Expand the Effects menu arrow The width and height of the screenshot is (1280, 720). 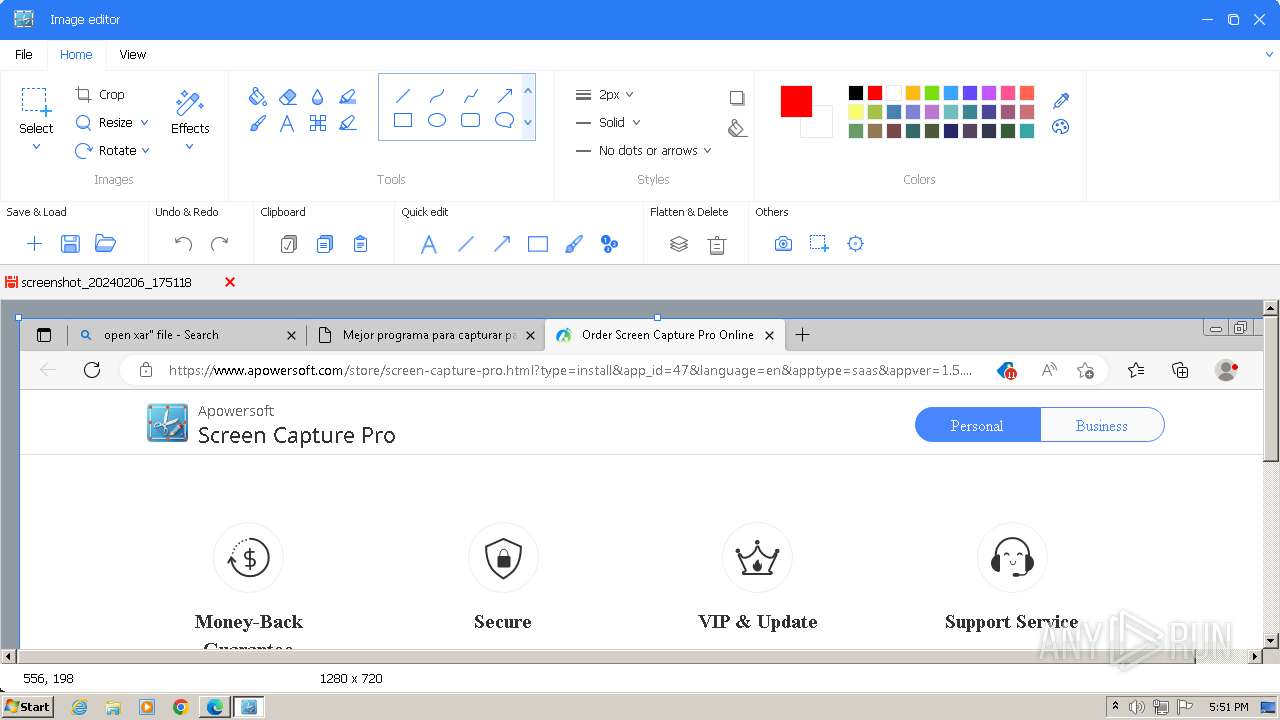point(189,147)
